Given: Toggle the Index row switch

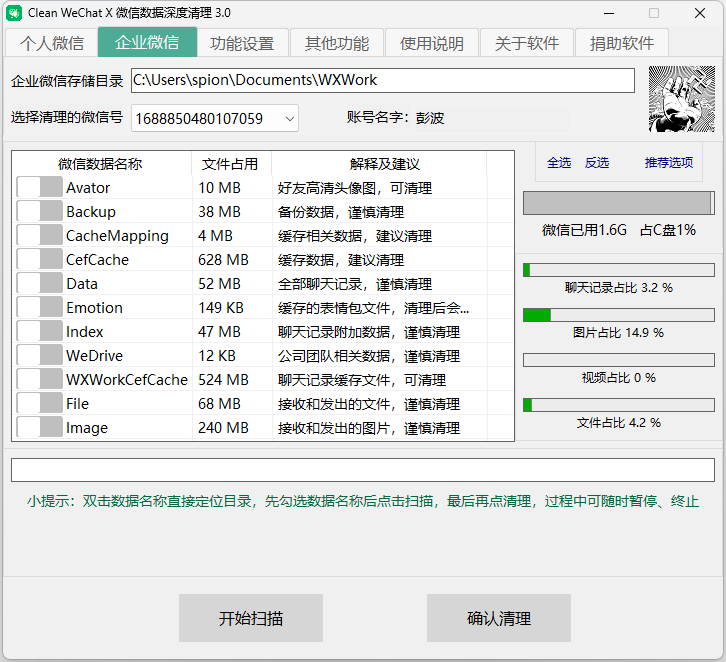Looking at the screenshot, I should pyautogui.click(x=39, y=332).
